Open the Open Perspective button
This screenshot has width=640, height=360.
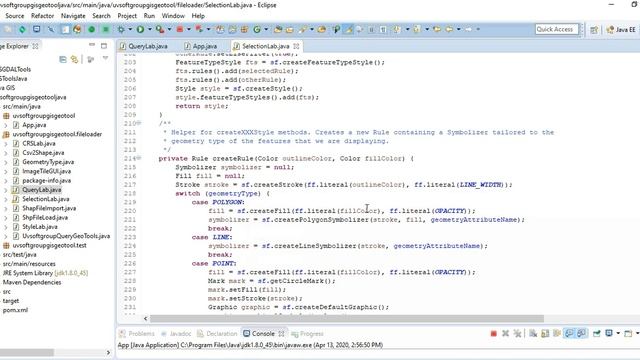point(594,29)
